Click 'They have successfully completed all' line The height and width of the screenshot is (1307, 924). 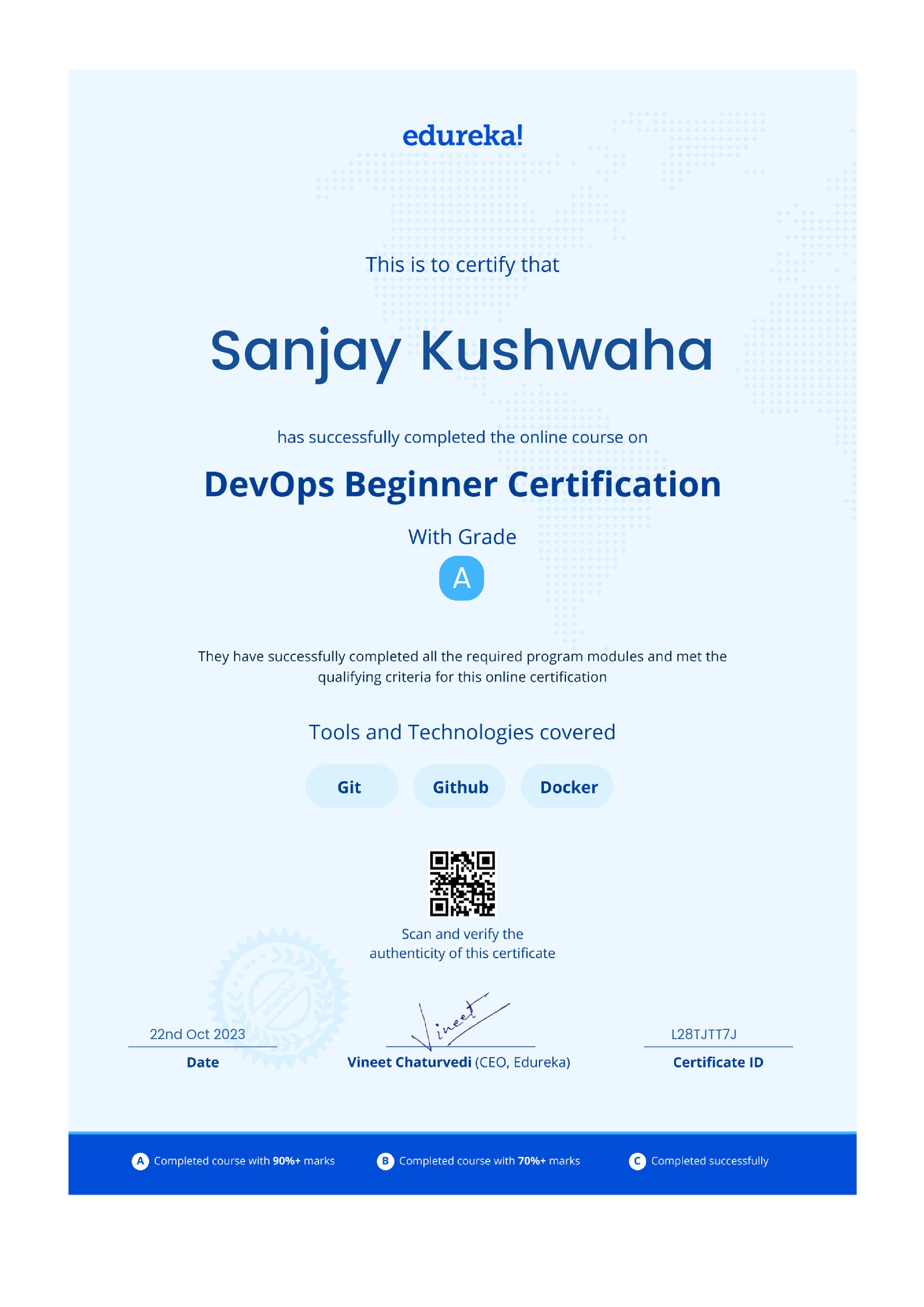(x=462, y=656)
